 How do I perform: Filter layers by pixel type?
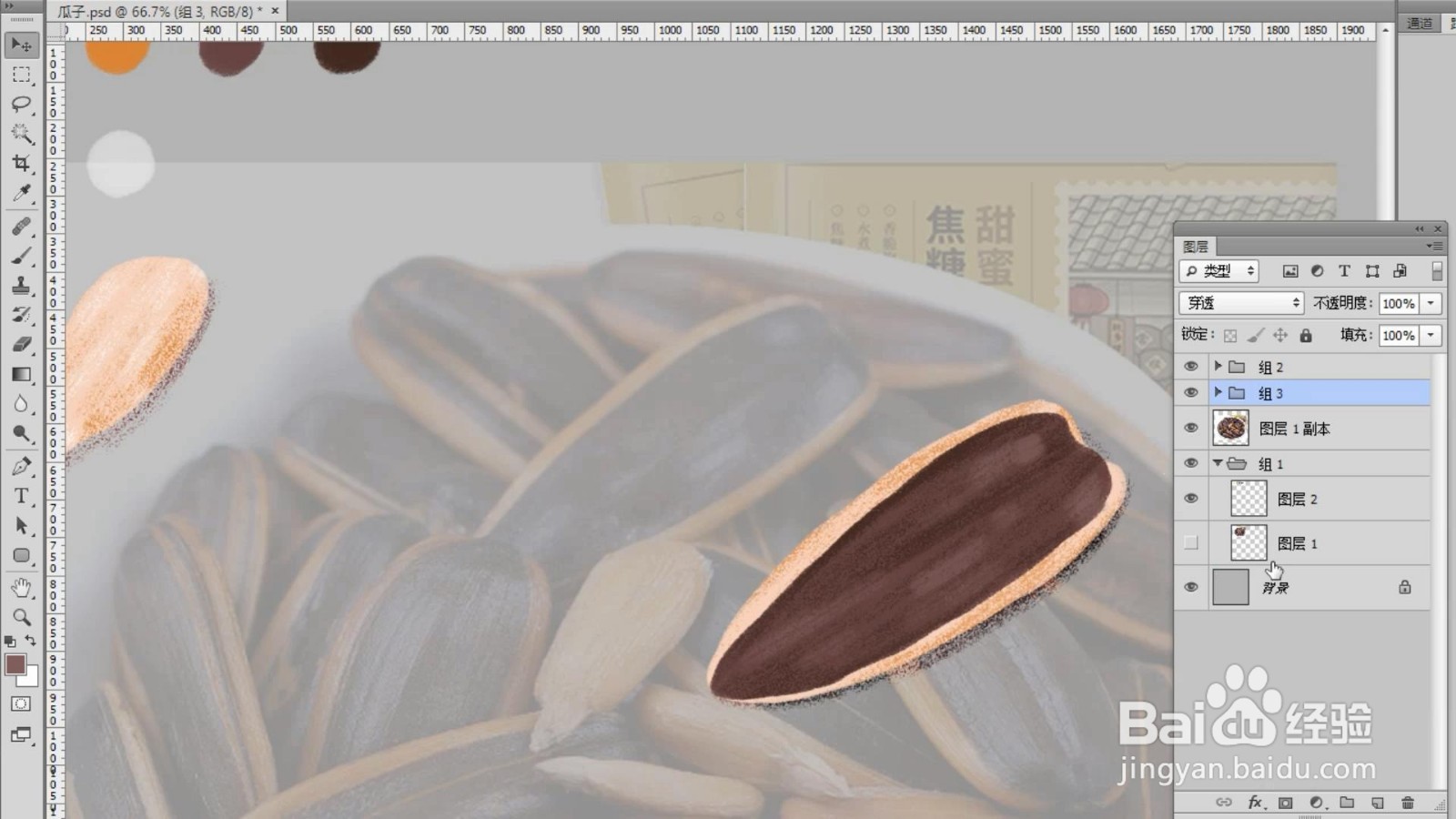tap(1290, 271)
